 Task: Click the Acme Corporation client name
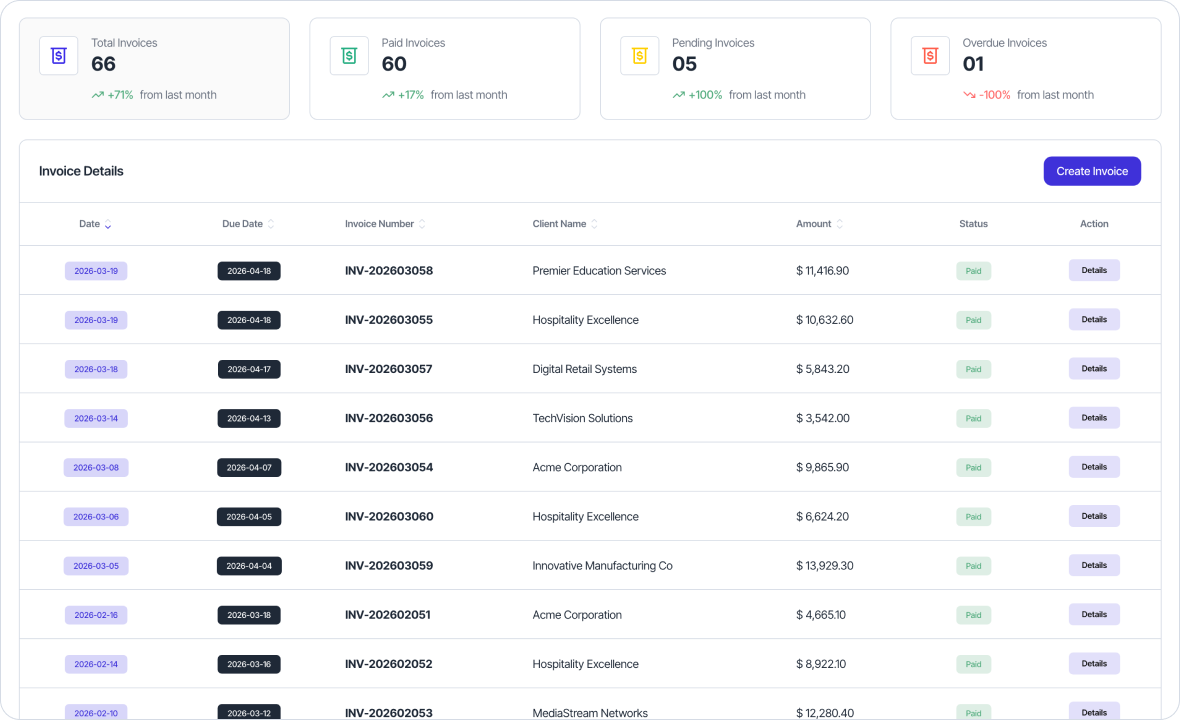tap(576, 467)
